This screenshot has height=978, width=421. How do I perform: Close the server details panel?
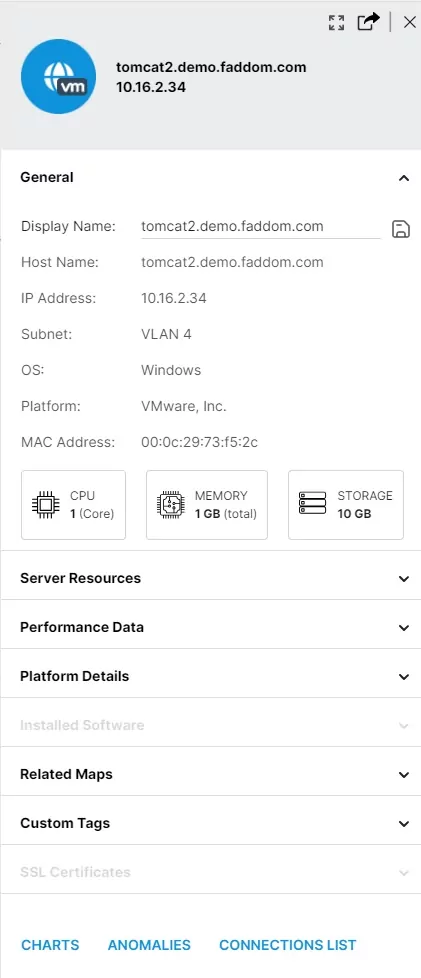click(410, 22)
